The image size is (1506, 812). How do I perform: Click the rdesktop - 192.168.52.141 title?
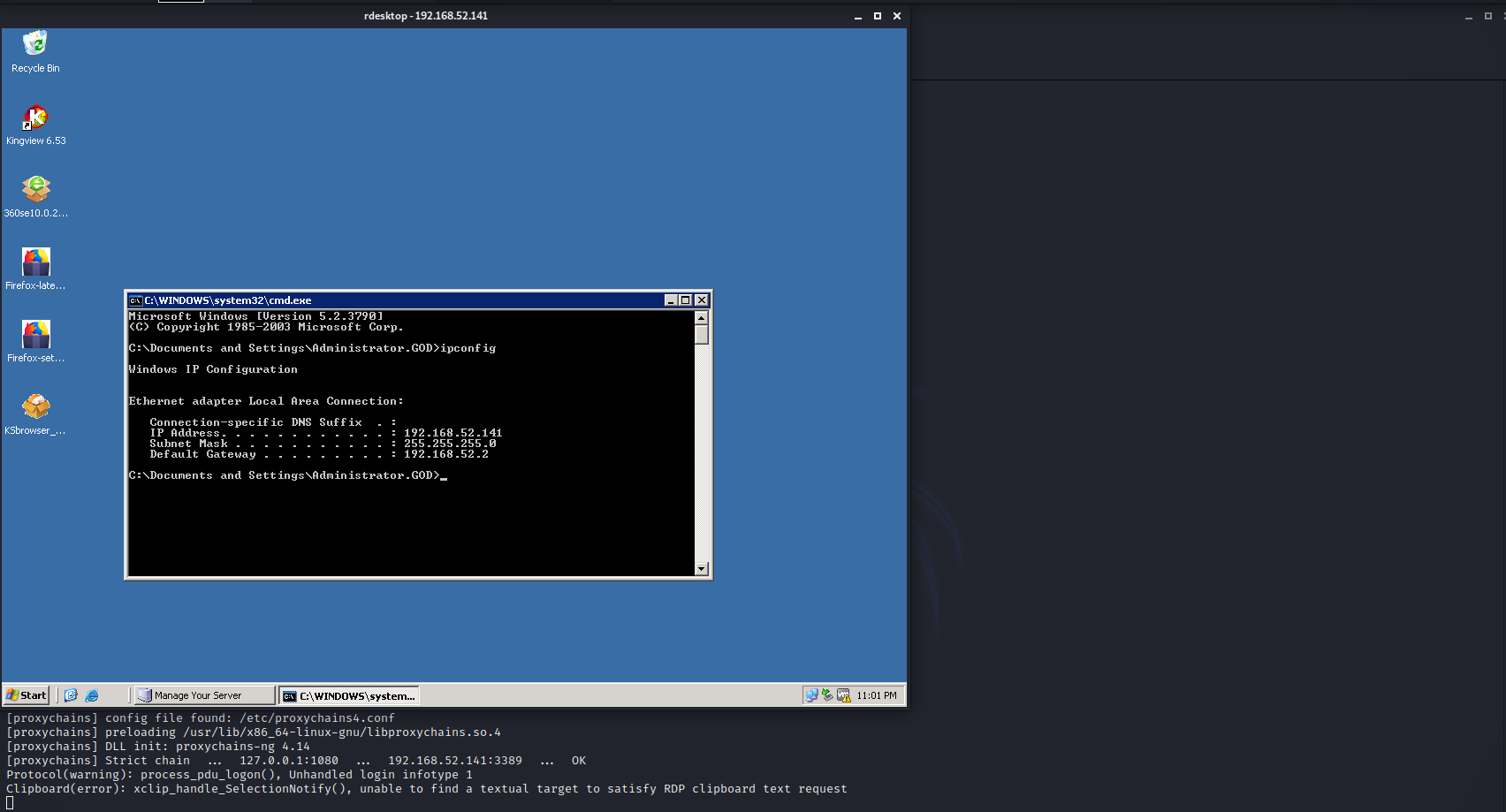426,16
